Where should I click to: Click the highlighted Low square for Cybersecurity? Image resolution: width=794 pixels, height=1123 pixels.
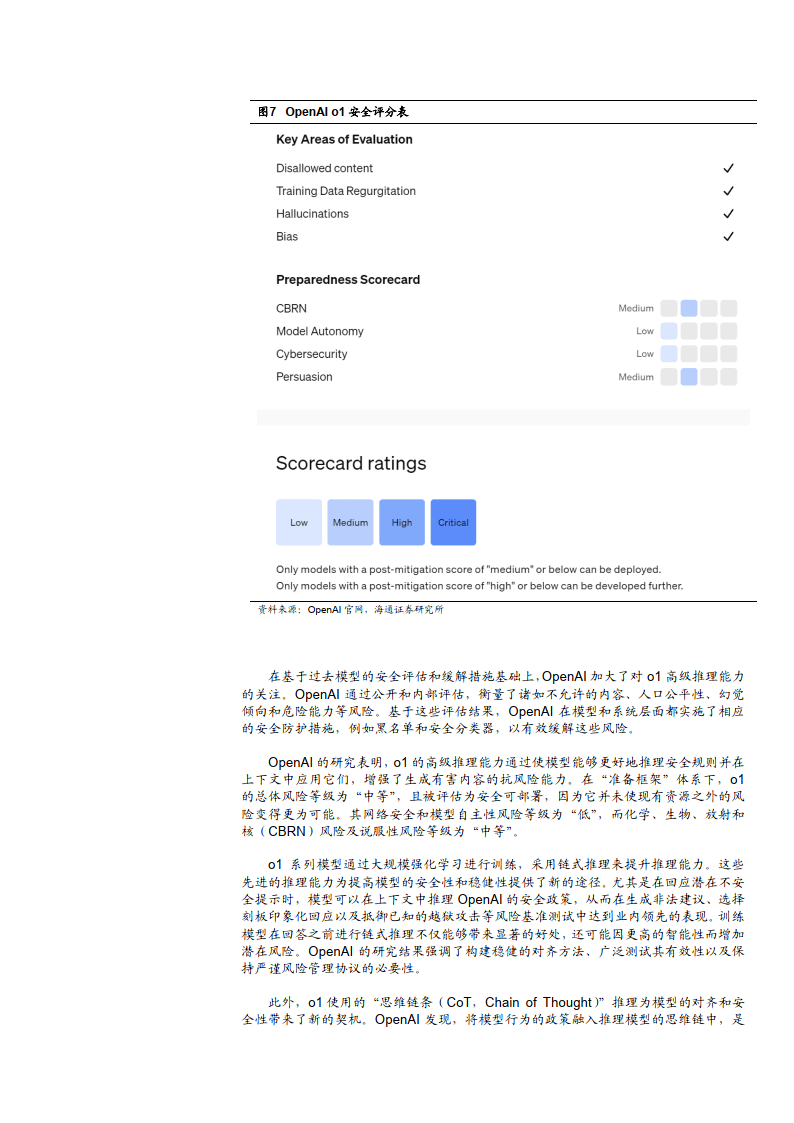[x=669, y=354]
